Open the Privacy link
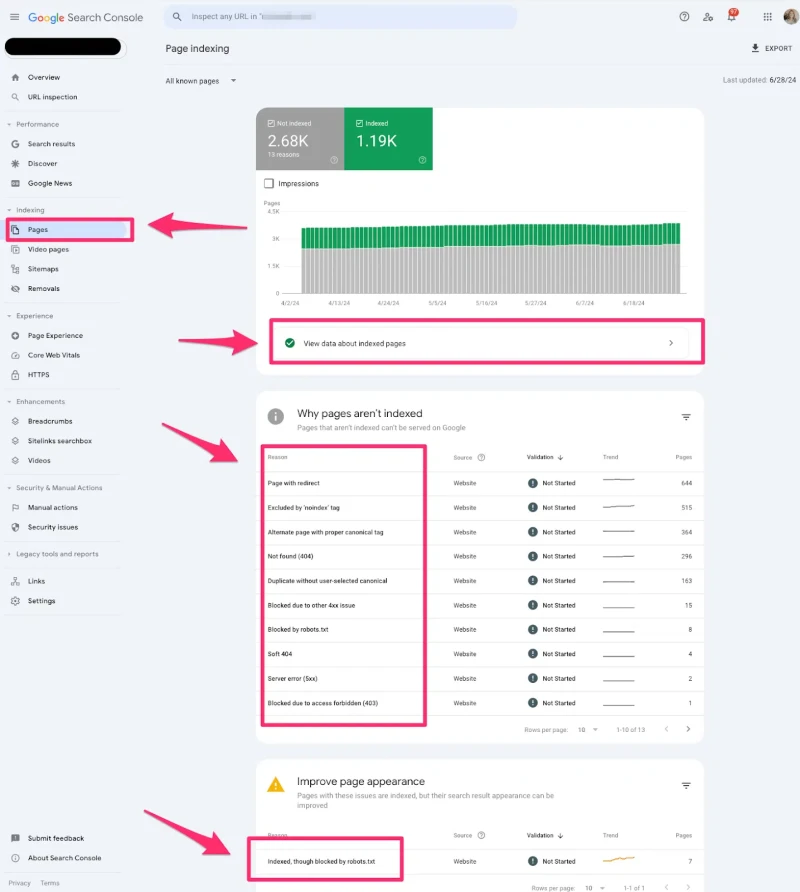800x892 pixels. tap(19, 883)
